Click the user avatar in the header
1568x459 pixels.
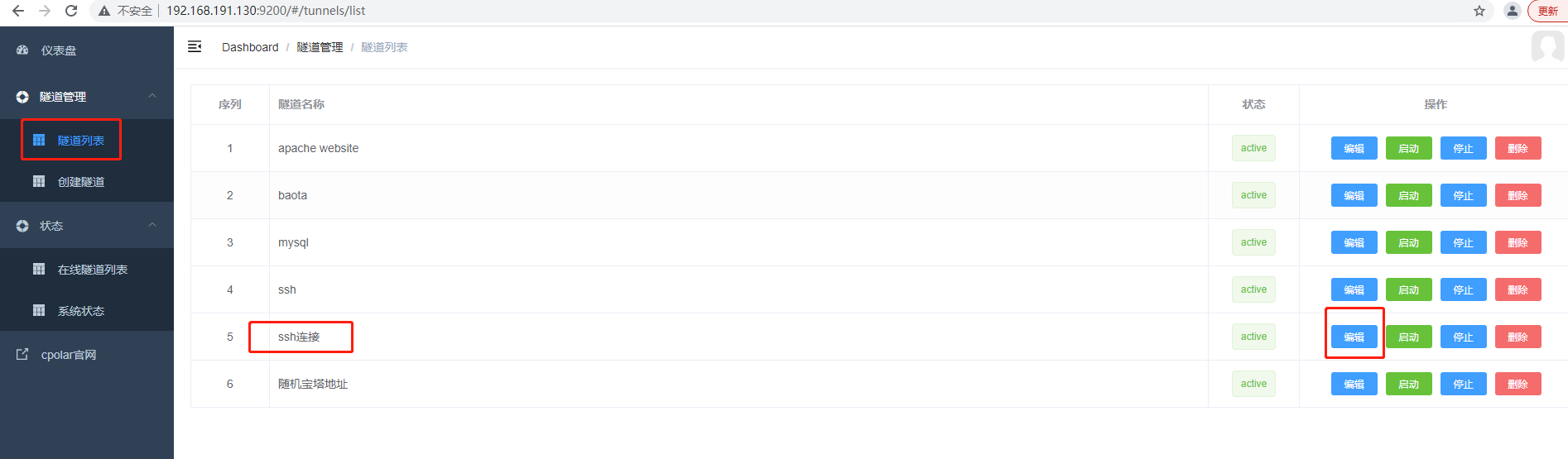click(x=1547, y=46)
